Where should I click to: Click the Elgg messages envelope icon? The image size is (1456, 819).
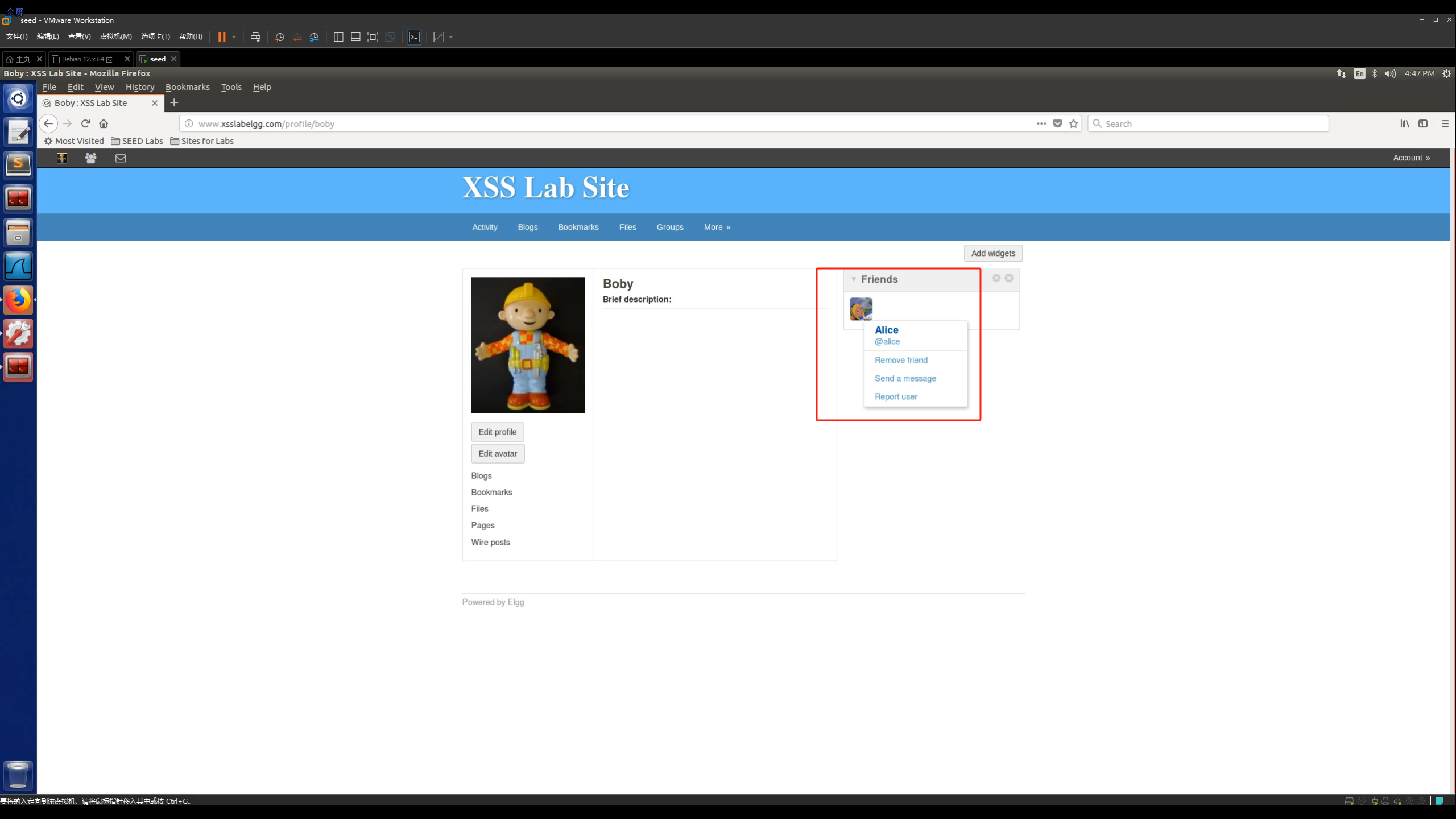tap(121, 158)
